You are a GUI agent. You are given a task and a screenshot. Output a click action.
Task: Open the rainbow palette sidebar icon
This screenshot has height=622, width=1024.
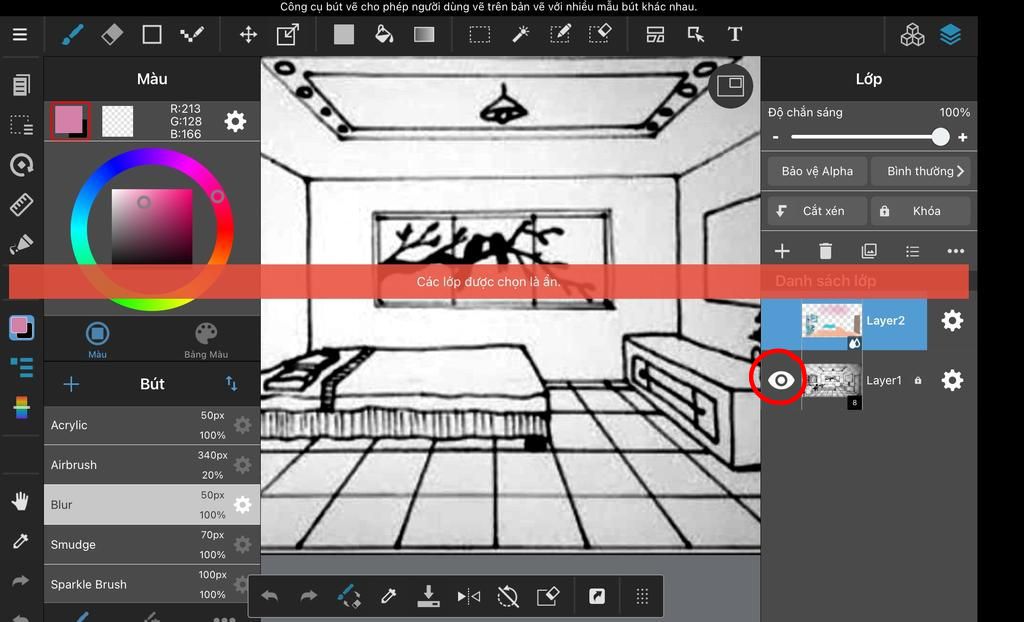coord(21,407)
